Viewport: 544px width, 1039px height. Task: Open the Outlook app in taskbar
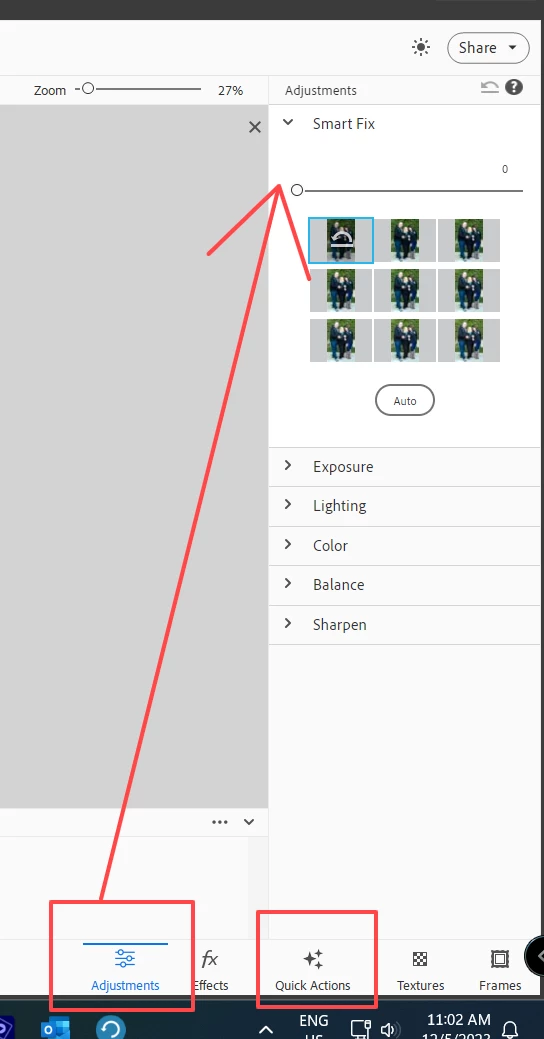[x=56, y=1028]
